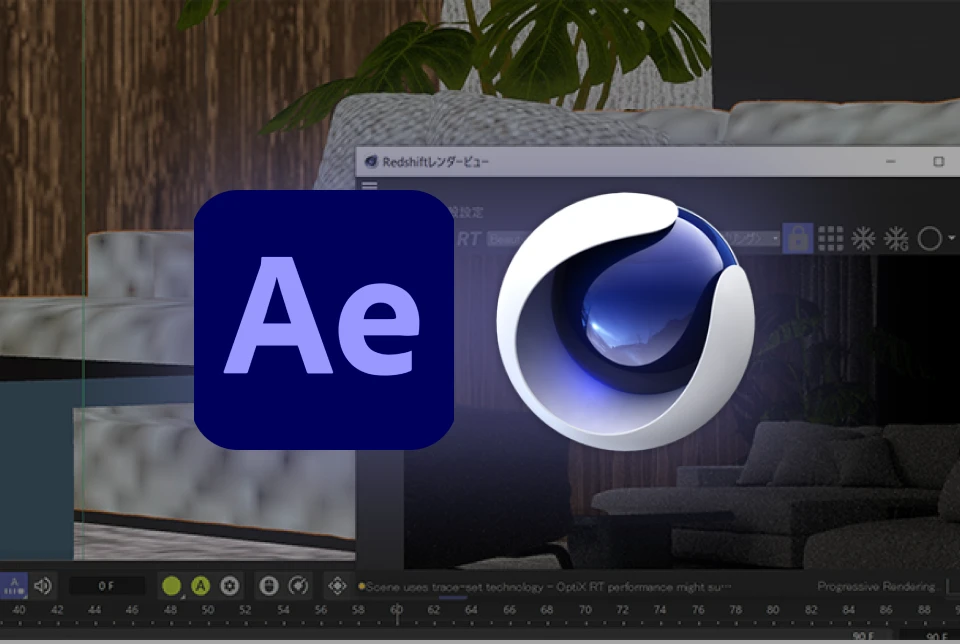The width and height of the screenshot is (960, 644).
Task: Click frame 86 on the timeline ruler
Action: 886,610
